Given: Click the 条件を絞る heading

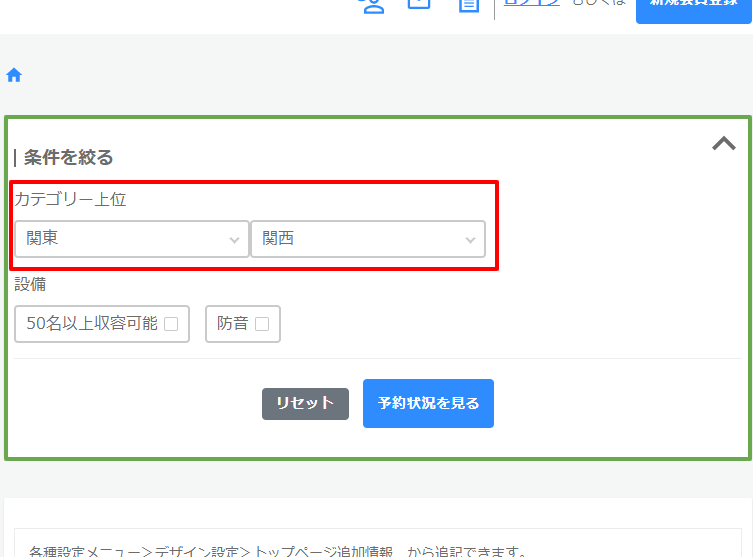Looking at the screenshot, I should [x=68, y=157].
